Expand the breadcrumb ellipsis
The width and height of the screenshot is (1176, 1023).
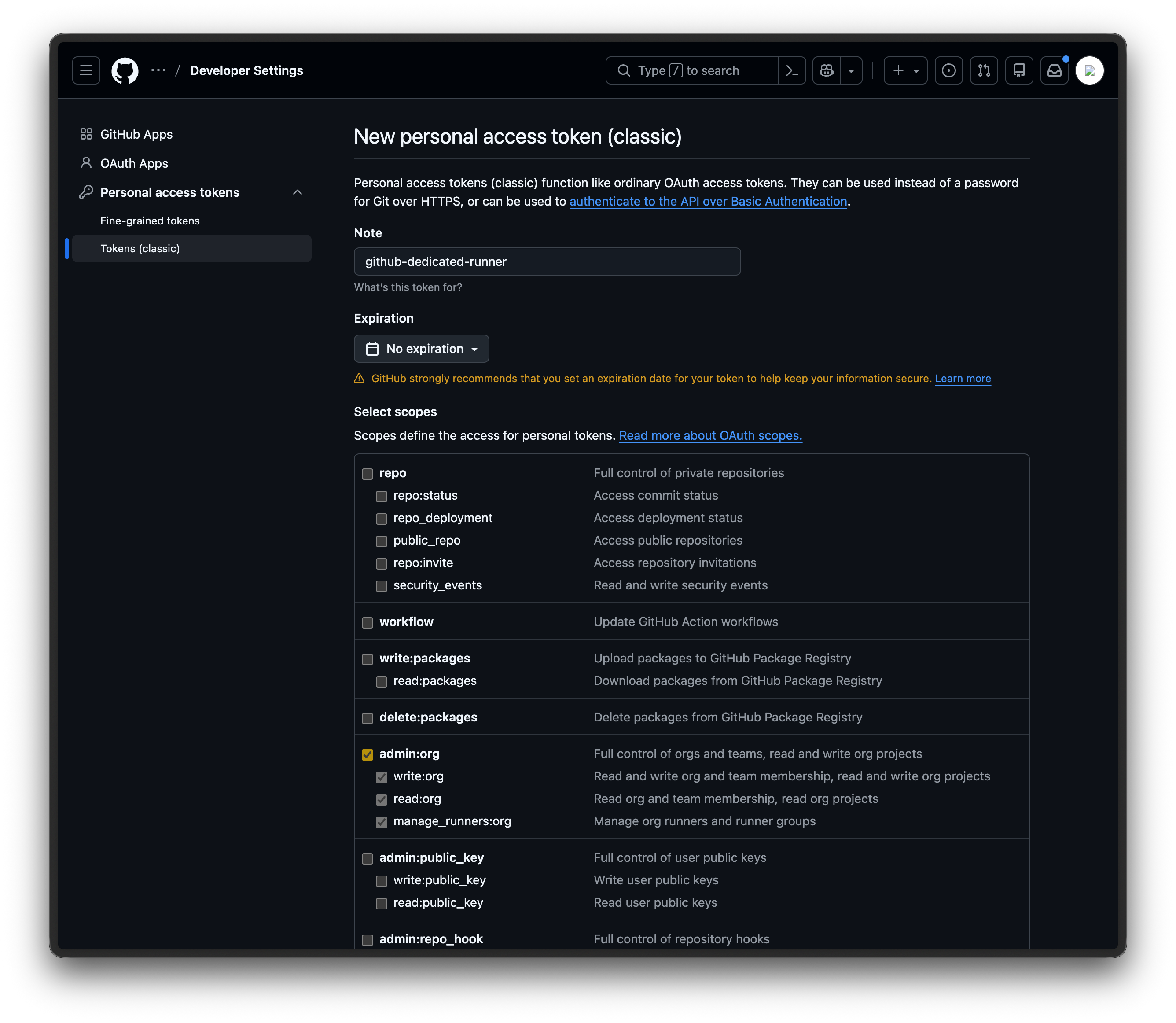[x=158, y=70]
